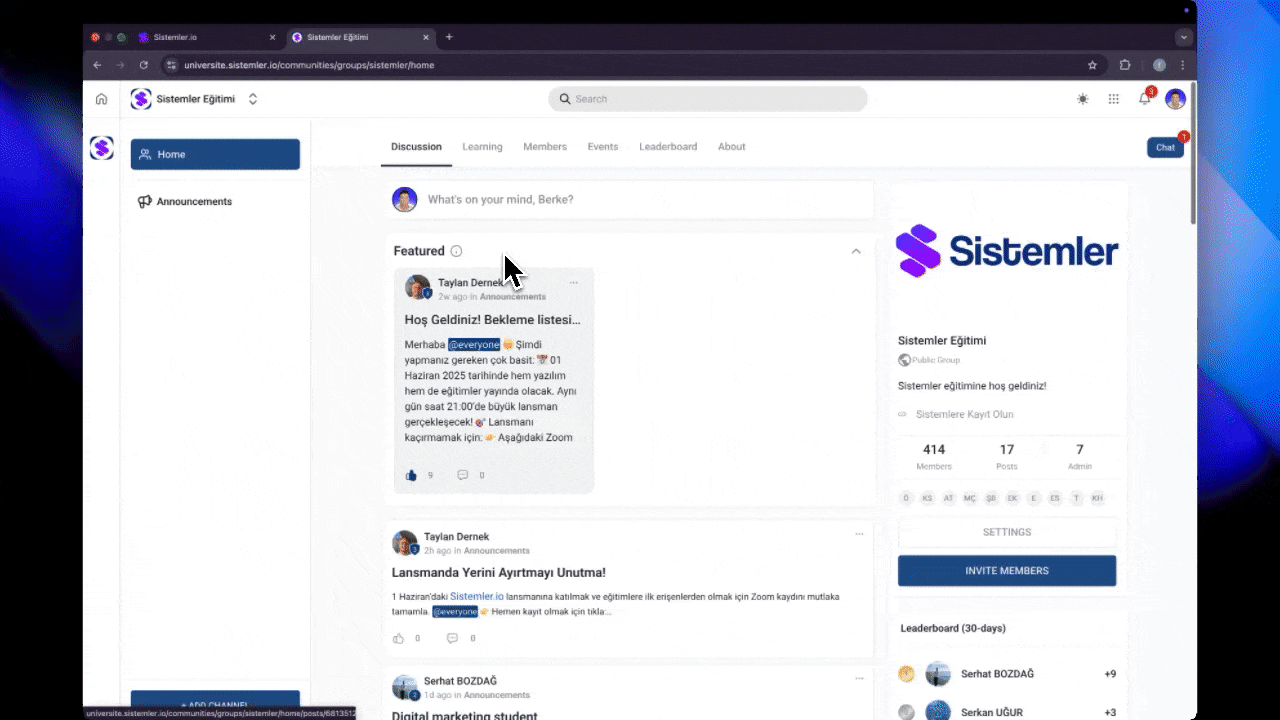Open the group SETTINGS button
This screenshot has height=720, width=1280.
click(x=1007, y=532)
